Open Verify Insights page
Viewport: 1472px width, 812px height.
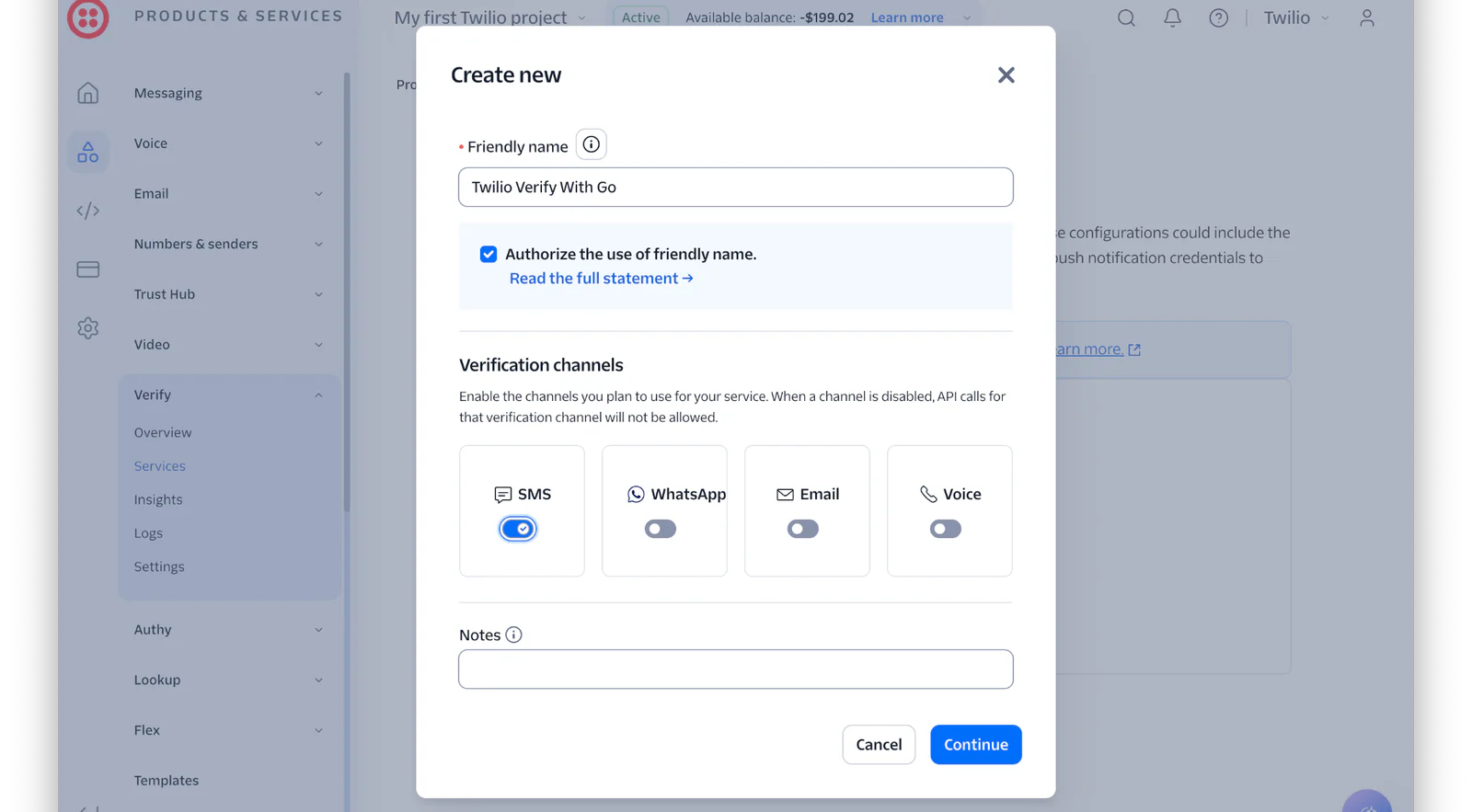[158, 499]
